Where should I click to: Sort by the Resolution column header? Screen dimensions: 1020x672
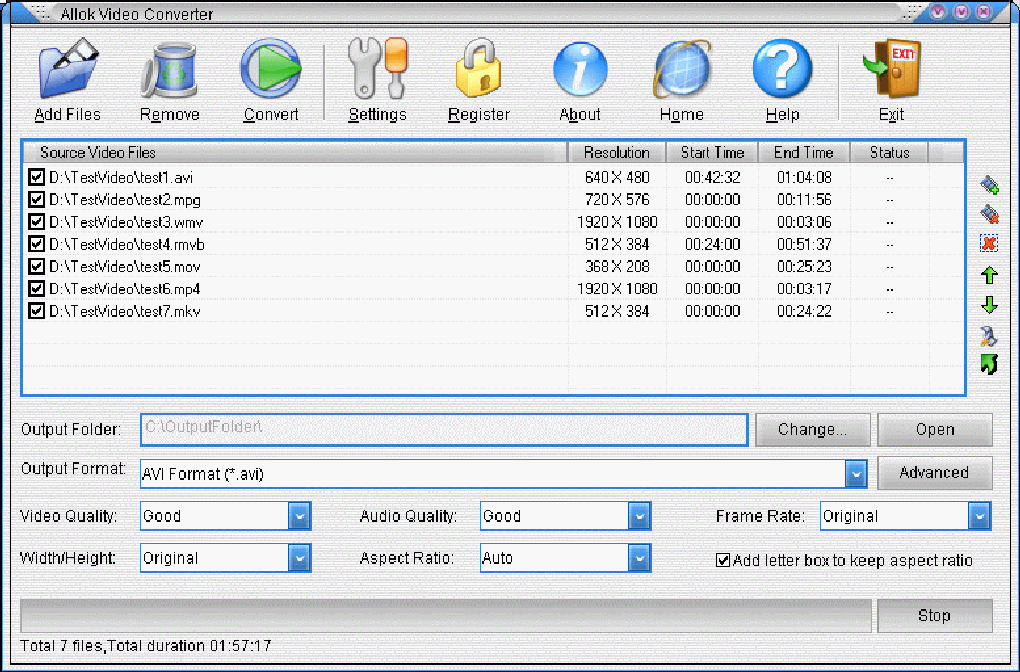(x=617, y=153)
